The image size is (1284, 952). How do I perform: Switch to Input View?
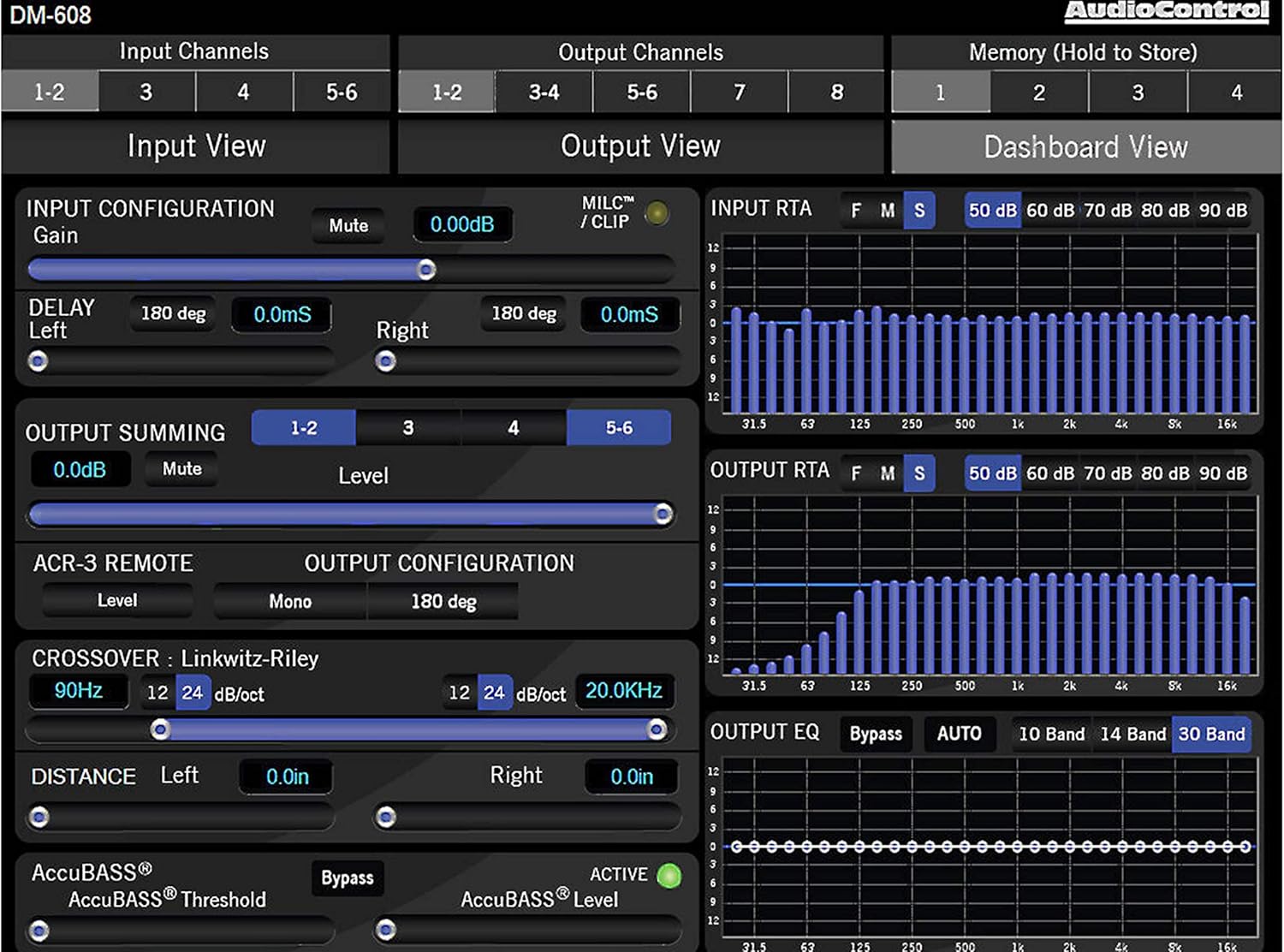click(x=195, y=146)
